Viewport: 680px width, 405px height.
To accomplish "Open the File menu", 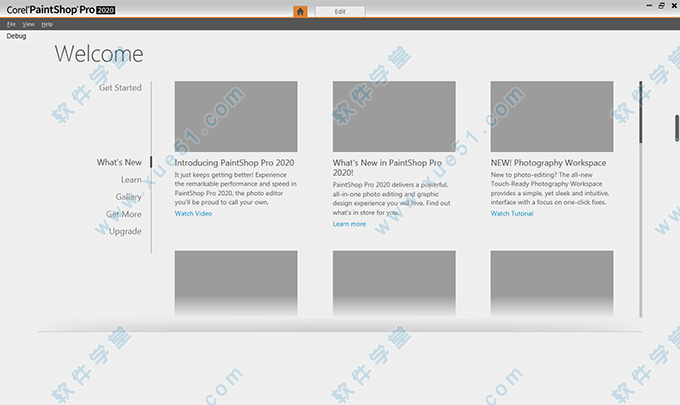I will coord(11,24).
